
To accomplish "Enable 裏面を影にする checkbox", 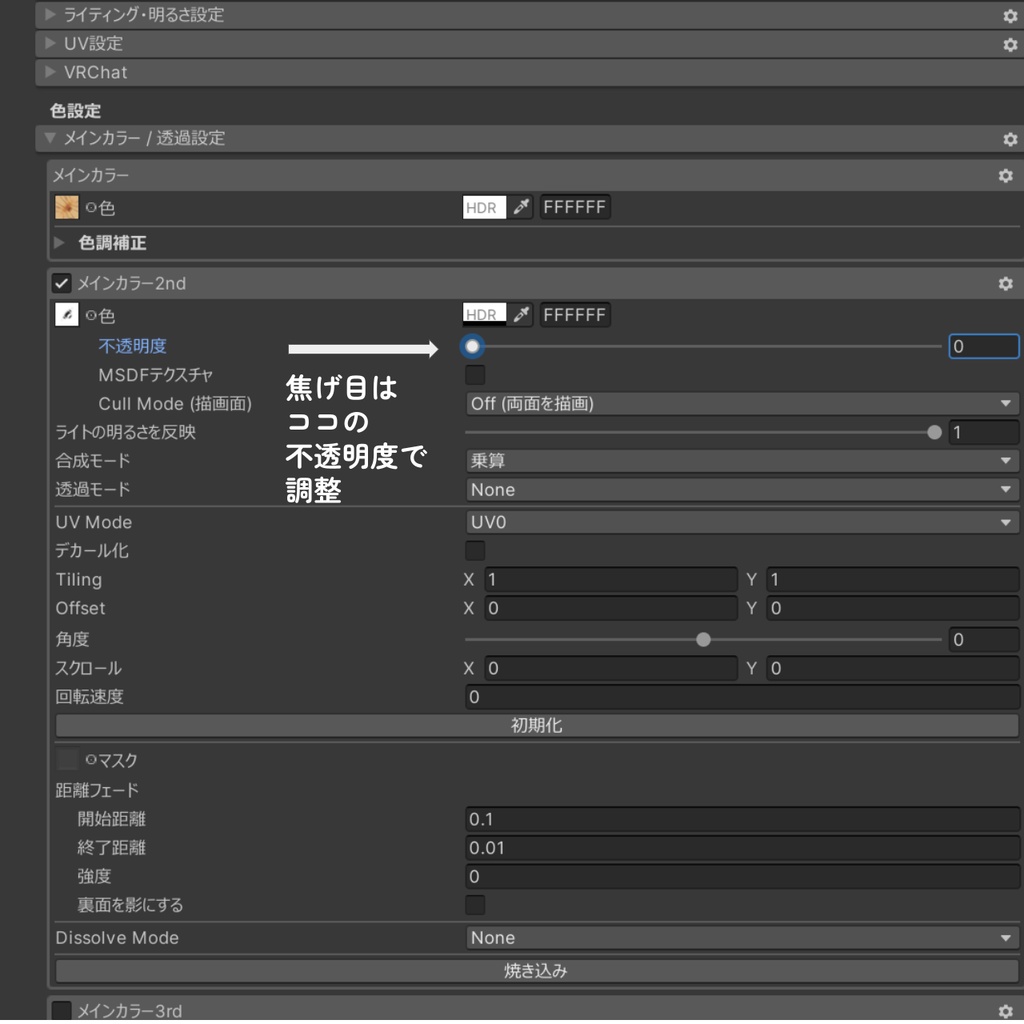I will point(475,905).
